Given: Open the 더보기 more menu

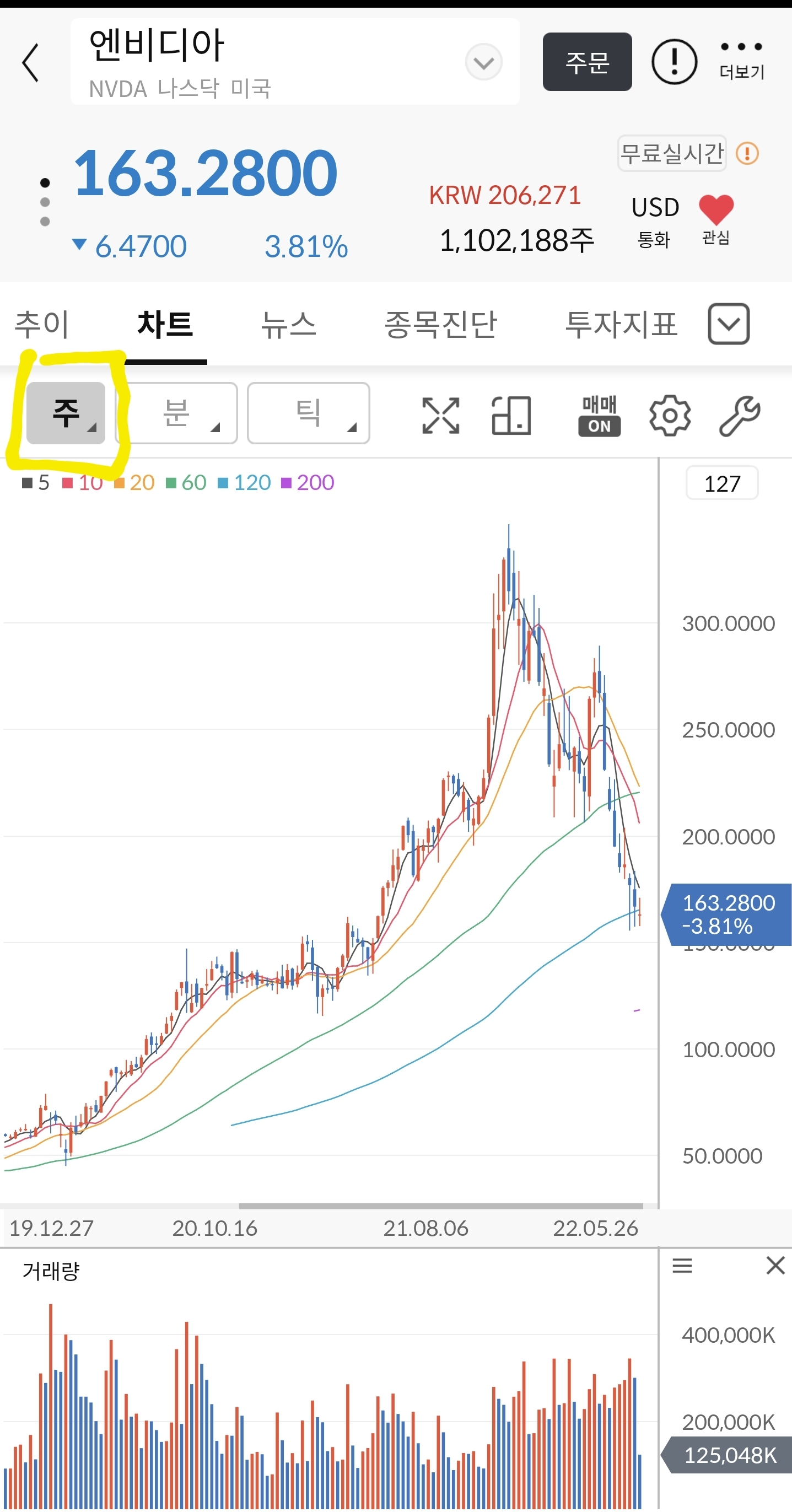Looking at the screenshot, I should (x=741, y=61).
